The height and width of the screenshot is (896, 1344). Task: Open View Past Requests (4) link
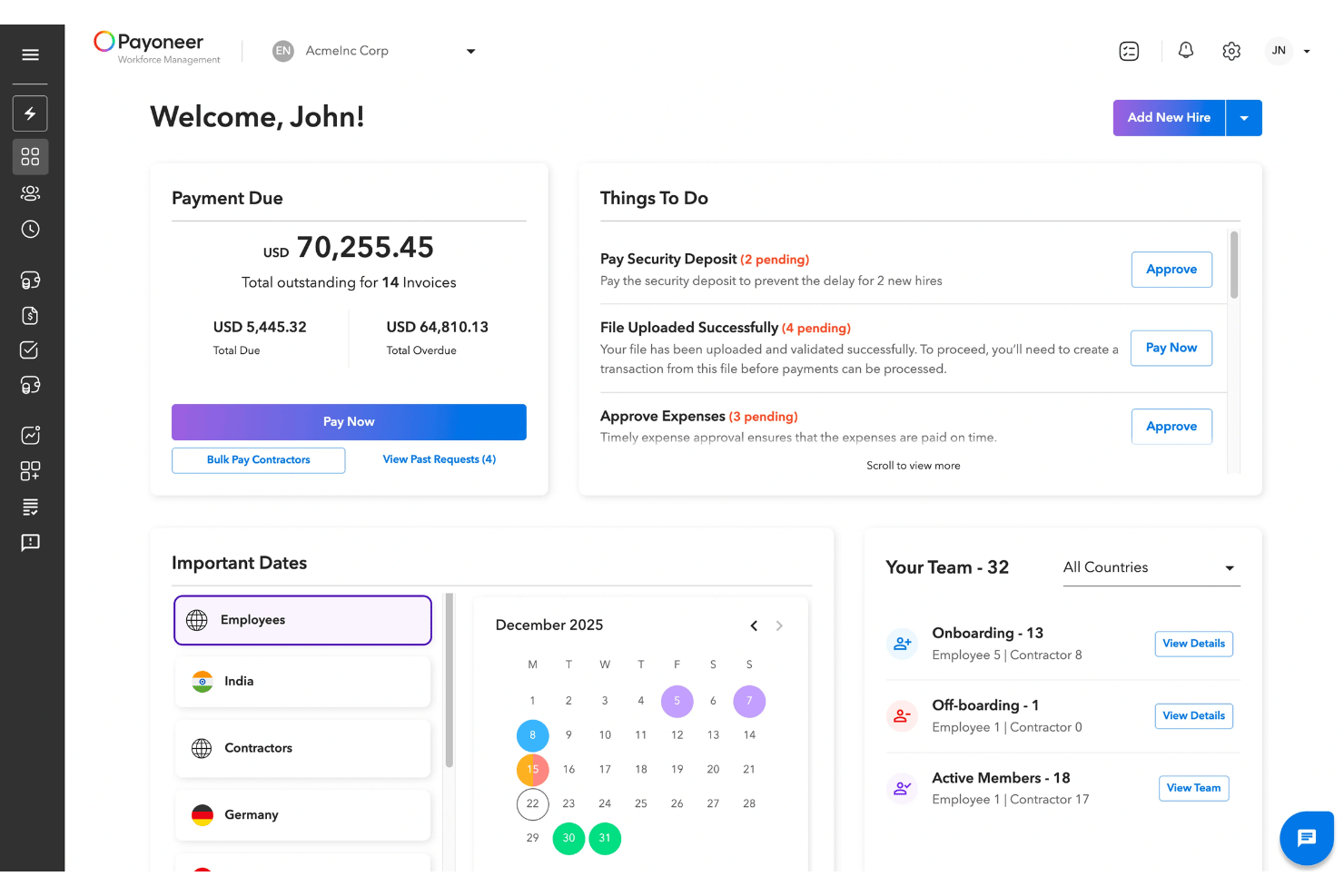[x=440, y=459]
